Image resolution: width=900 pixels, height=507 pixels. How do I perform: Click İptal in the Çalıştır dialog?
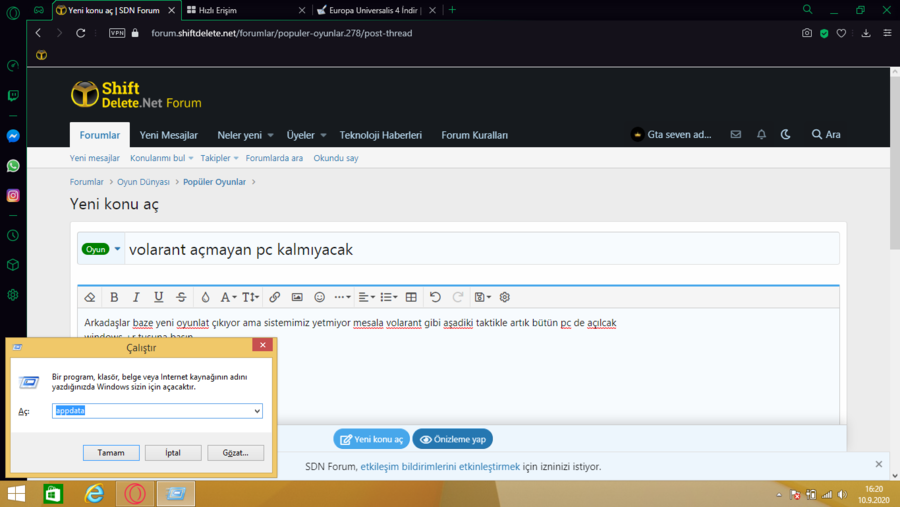point(173,452)
